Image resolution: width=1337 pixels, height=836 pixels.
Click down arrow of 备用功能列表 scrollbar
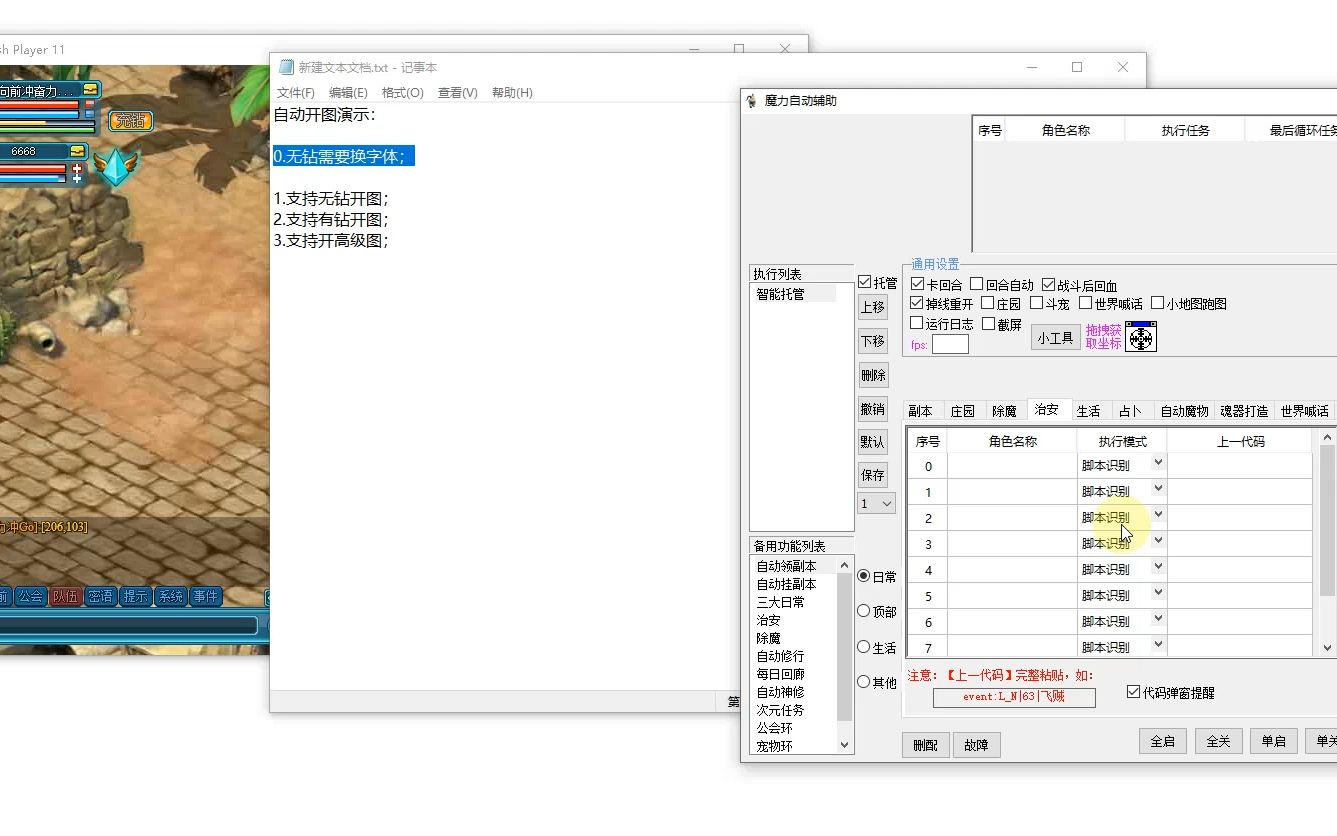coord(844,745)
